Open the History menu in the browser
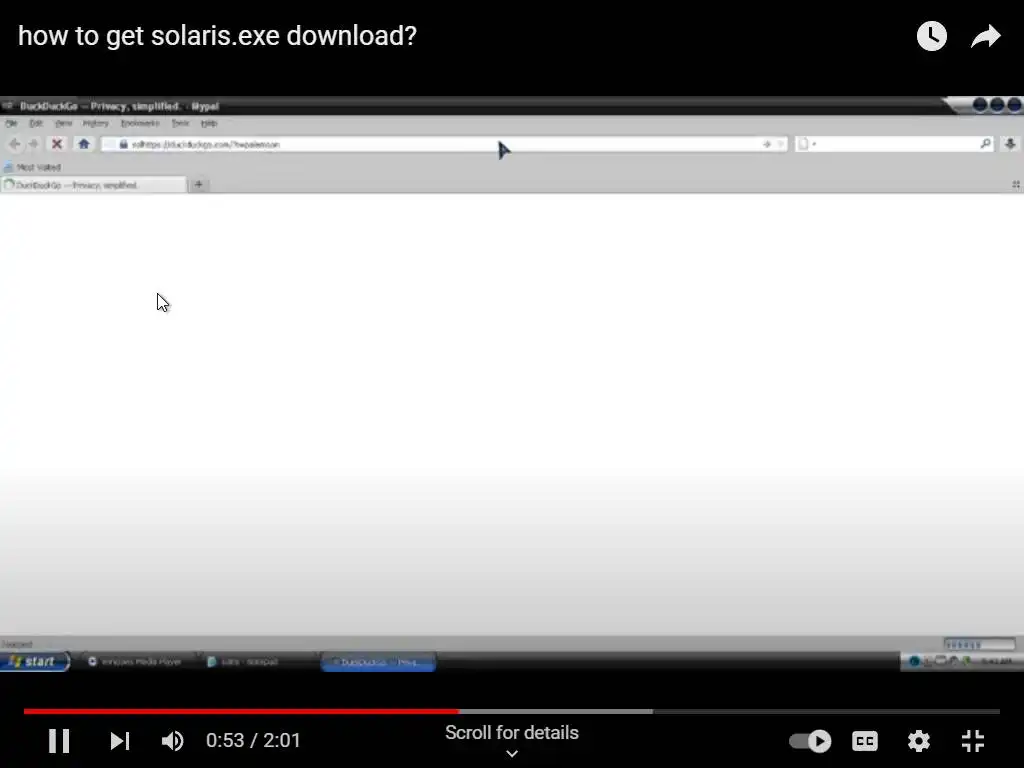 pos(95,123)
